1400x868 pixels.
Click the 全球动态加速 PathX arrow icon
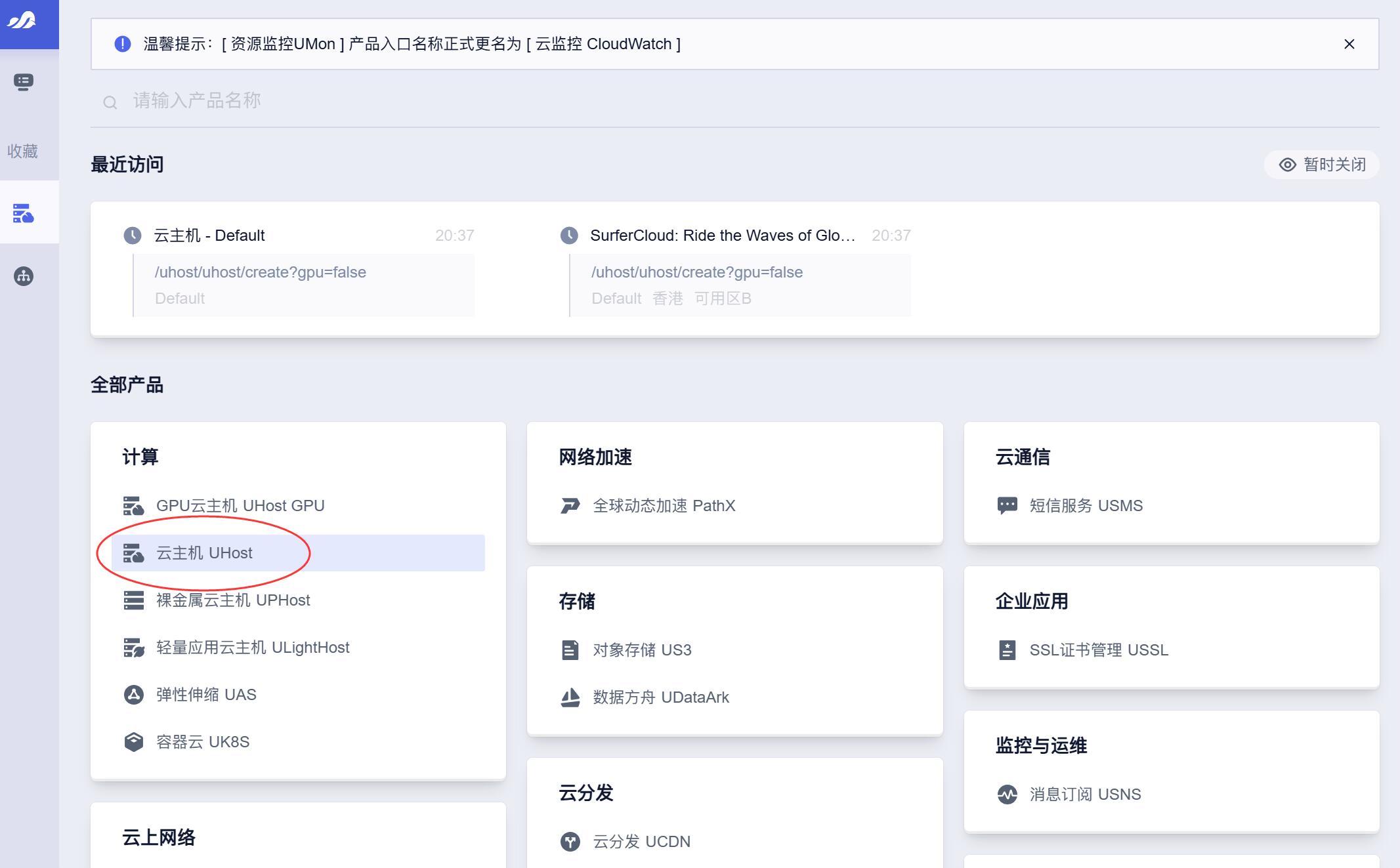pos(569,506)
